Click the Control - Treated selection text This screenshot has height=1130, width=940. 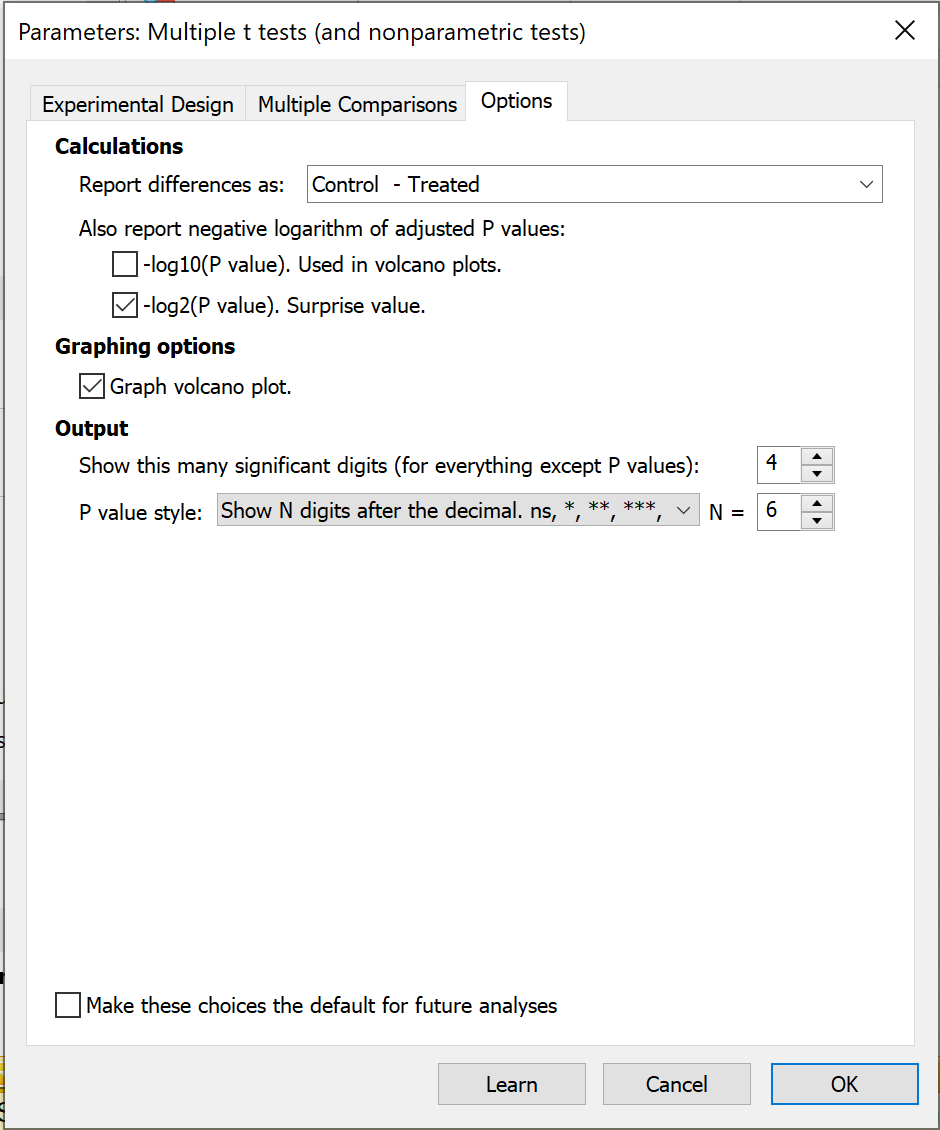(396, 184)
